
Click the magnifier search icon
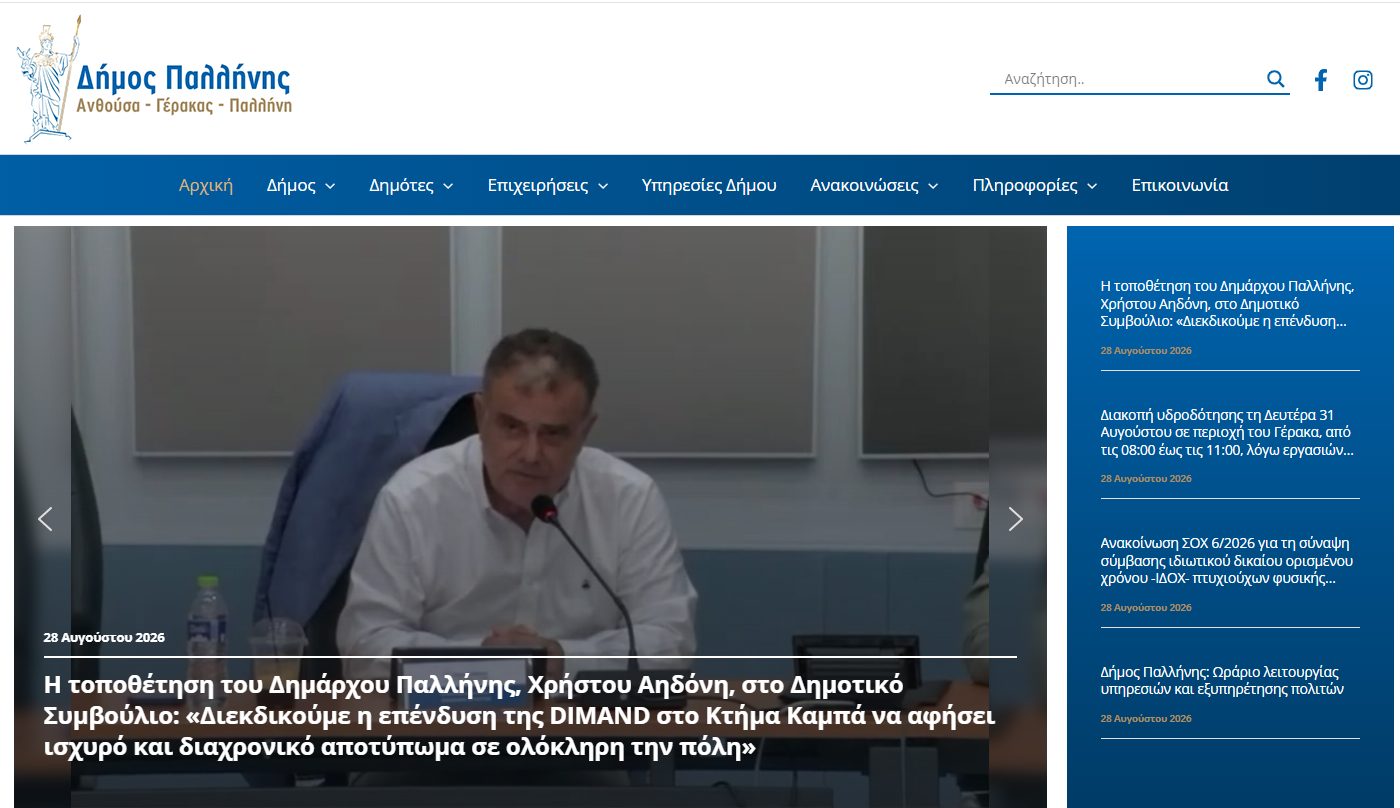pos(1275,79)
